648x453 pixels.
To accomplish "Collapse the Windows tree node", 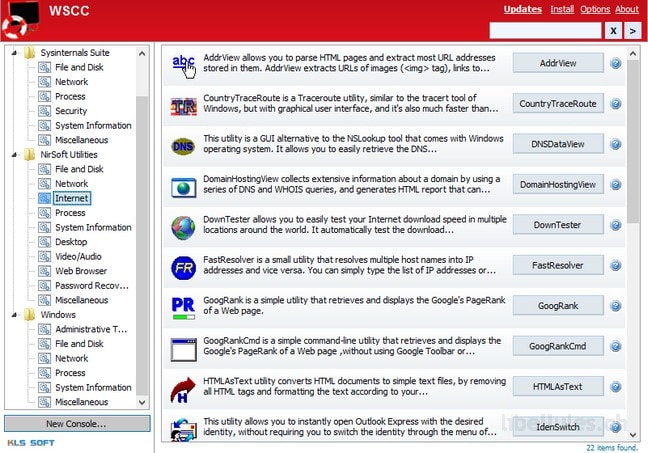I will click(x=14, y=315).
